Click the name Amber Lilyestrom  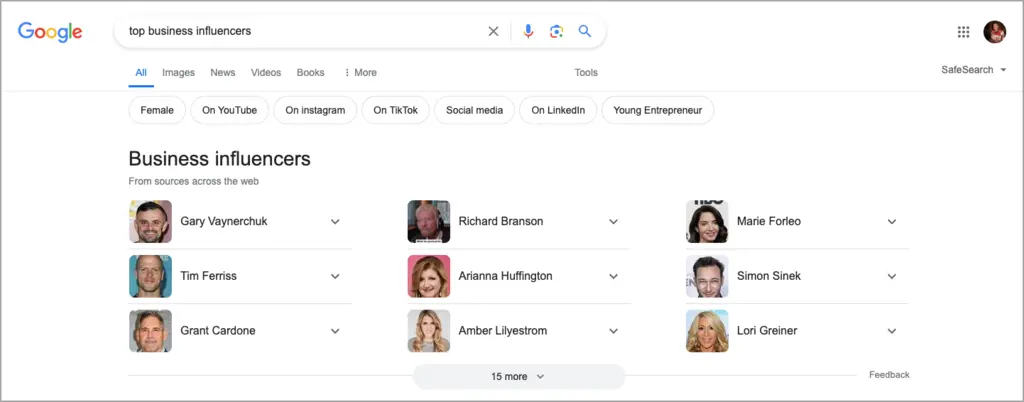click(x=503, y=332)
